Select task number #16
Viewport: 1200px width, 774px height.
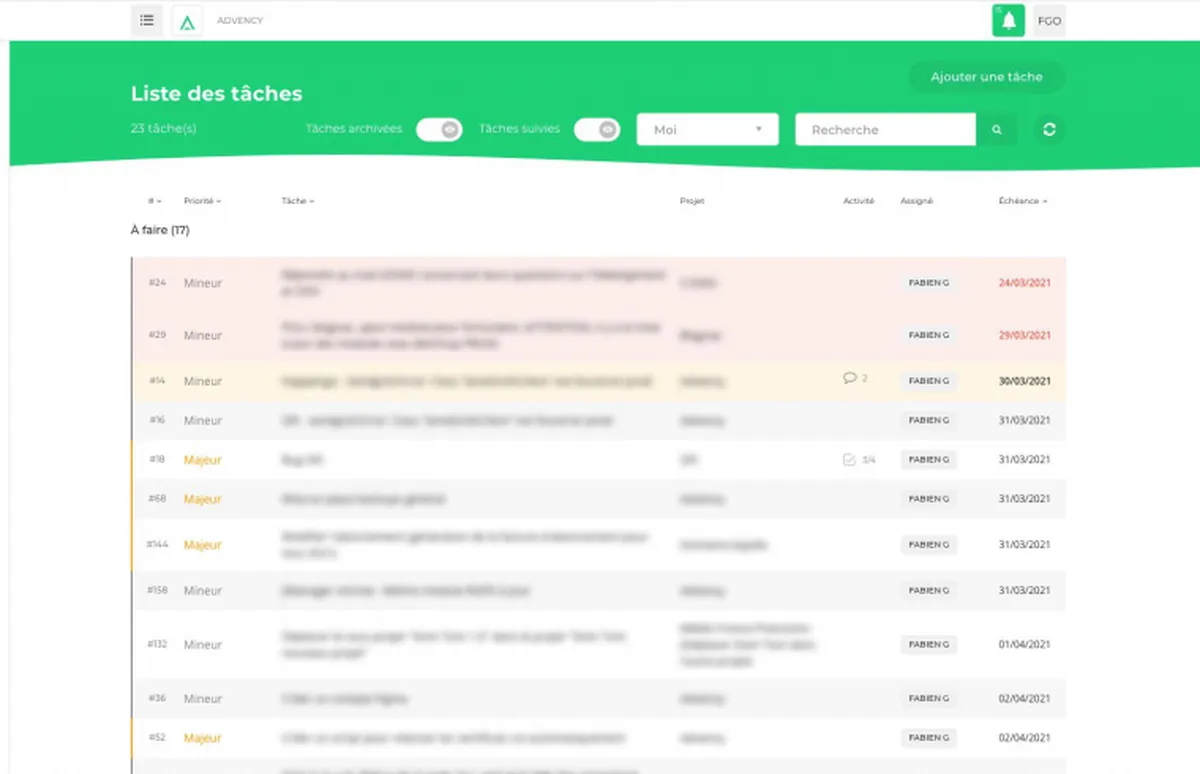(x=157, y=421)
